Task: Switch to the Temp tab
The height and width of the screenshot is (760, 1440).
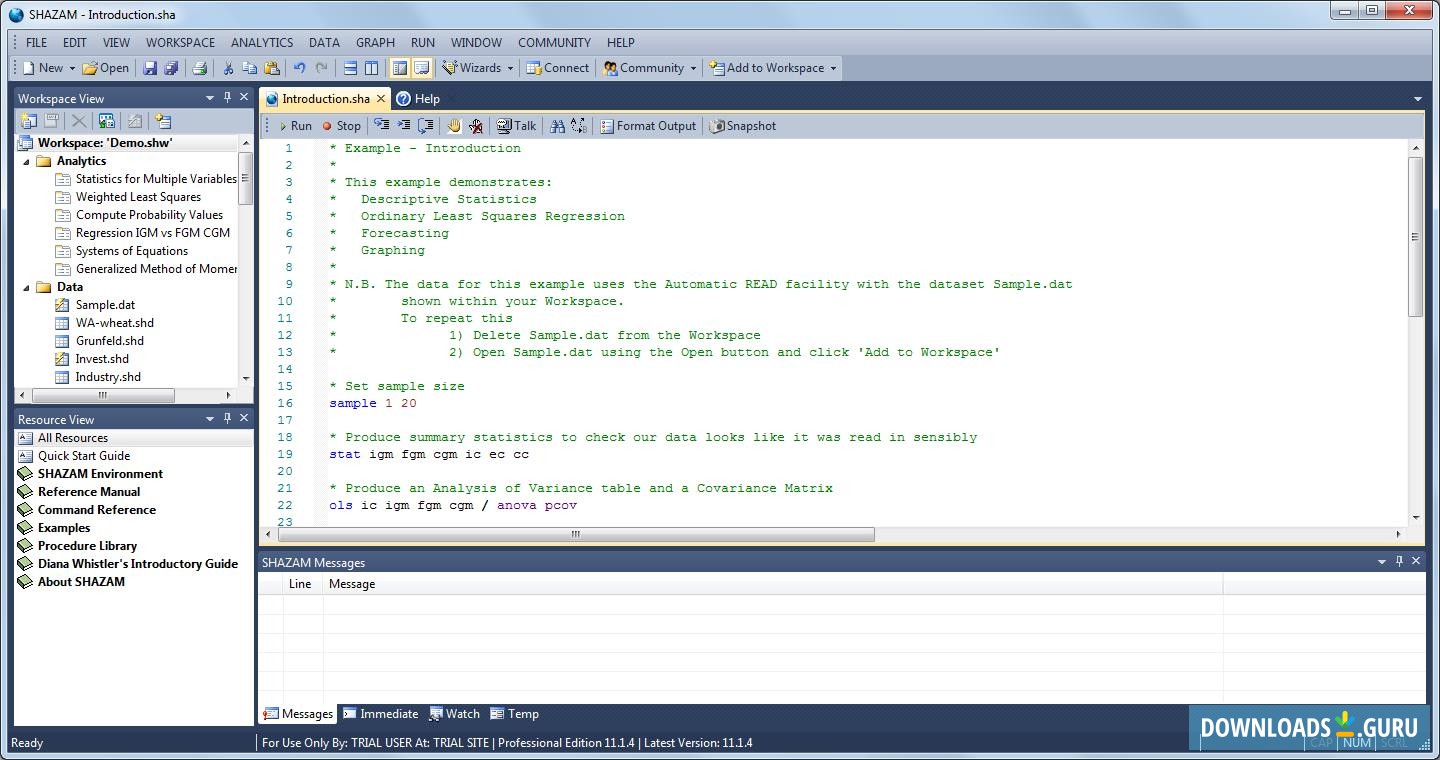Action: coord(514,714)
